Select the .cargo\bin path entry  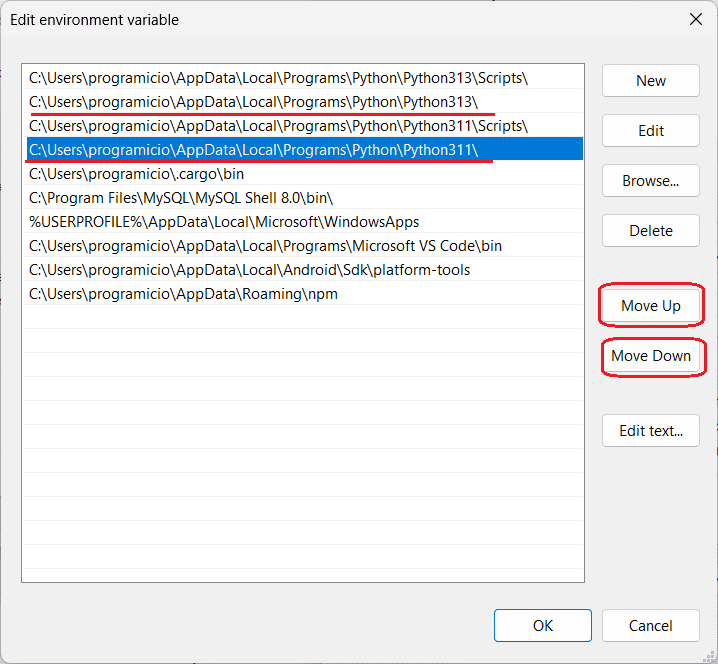[303, 174]
